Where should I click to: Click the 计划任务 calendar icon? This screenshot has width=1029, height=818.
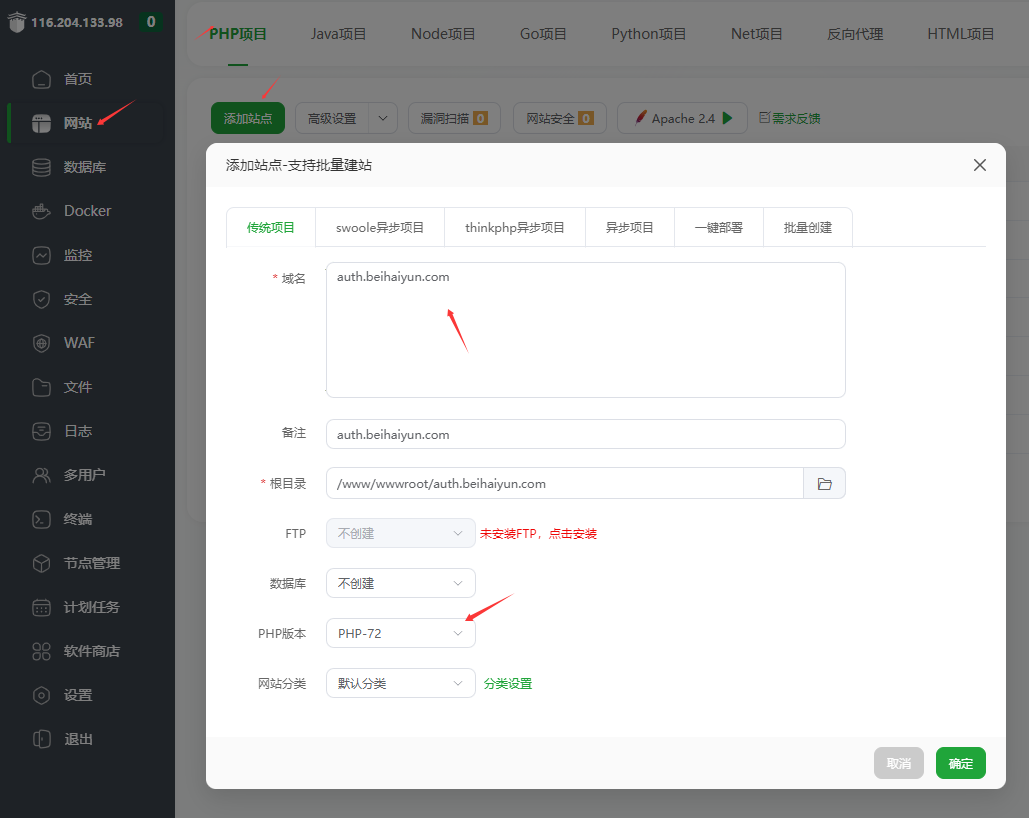click(x=41, y=607)
